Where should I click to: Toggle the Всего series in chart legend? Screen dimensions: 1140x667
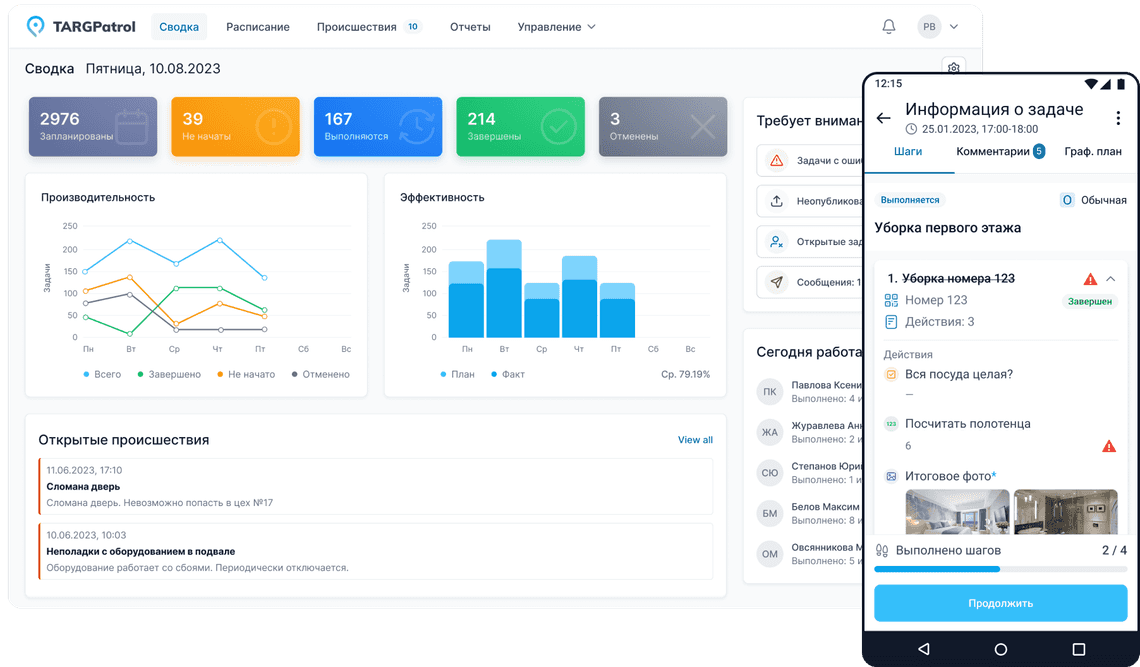[101, 374]
